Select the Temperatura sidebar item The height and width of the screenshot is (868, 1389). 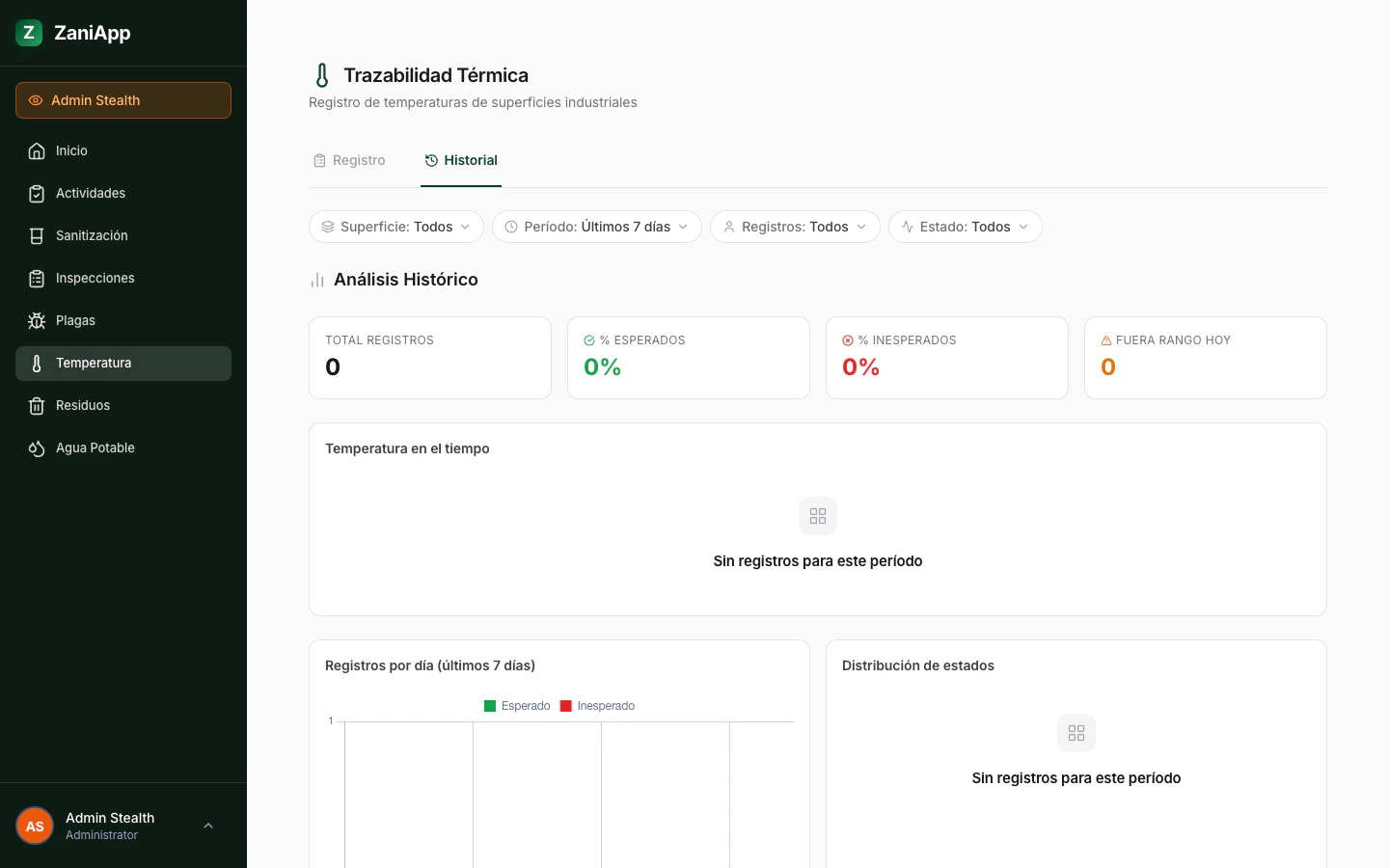click(123, 364)
